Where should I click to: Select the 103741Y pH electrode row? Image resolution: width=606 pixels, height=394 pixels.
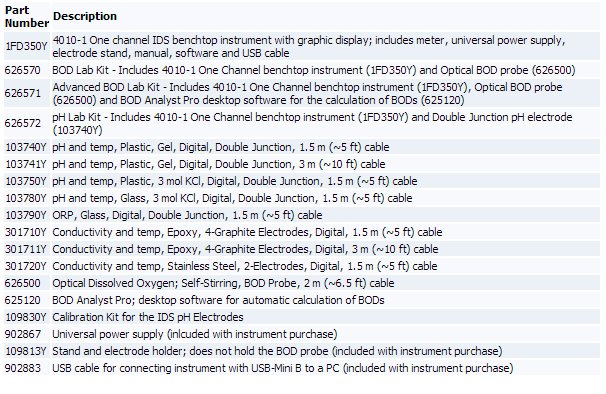coord(301,164)
